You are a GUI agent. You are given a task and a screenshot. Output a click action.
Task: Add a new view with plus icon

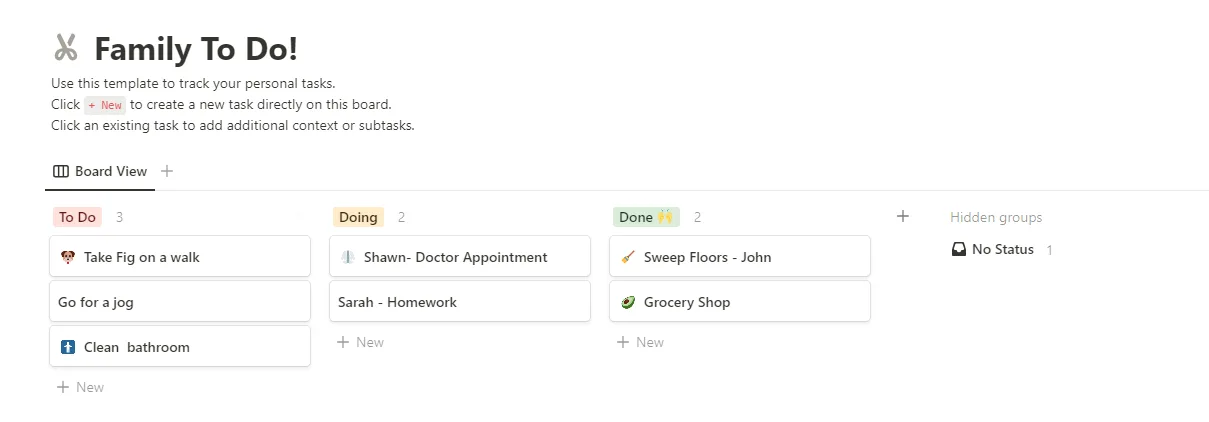(x=167, y=171)
